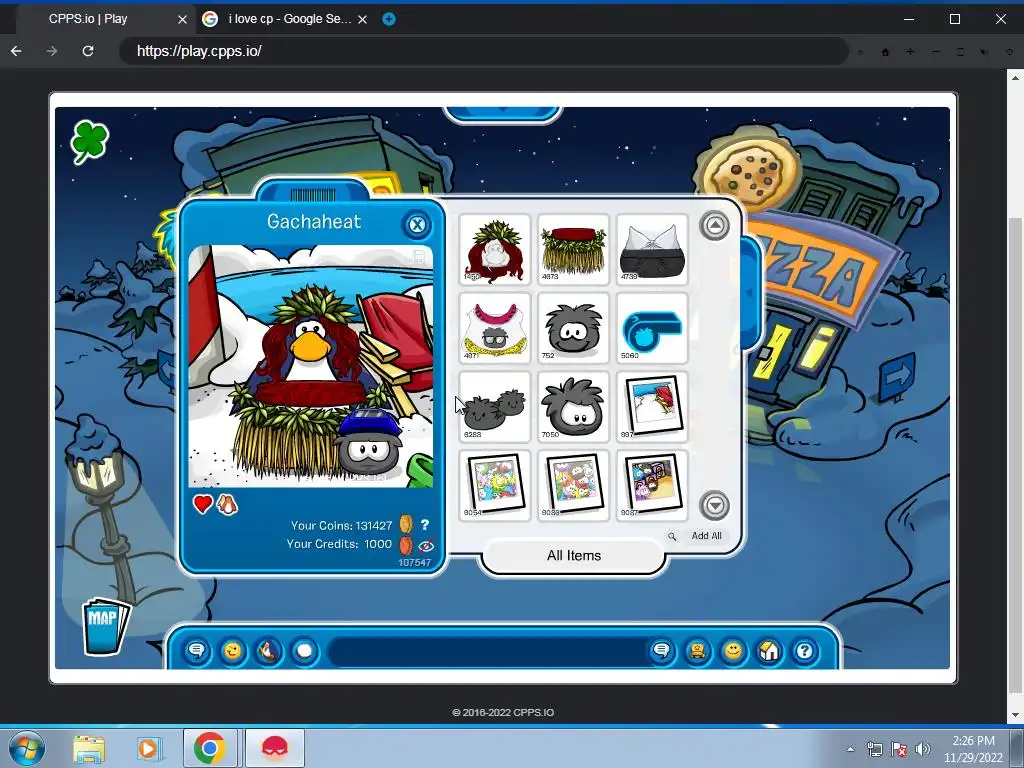
Task: Select the puffle photo background 9037
Action: (652, 485)
